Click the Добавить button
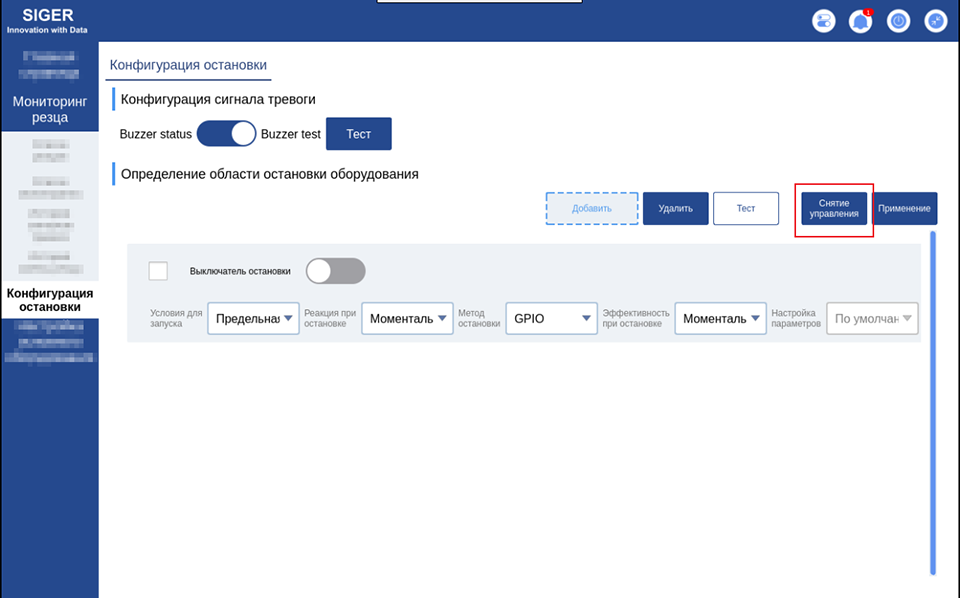Image resolution: width=960 pixels, height=598 pixels. (591, 208)
